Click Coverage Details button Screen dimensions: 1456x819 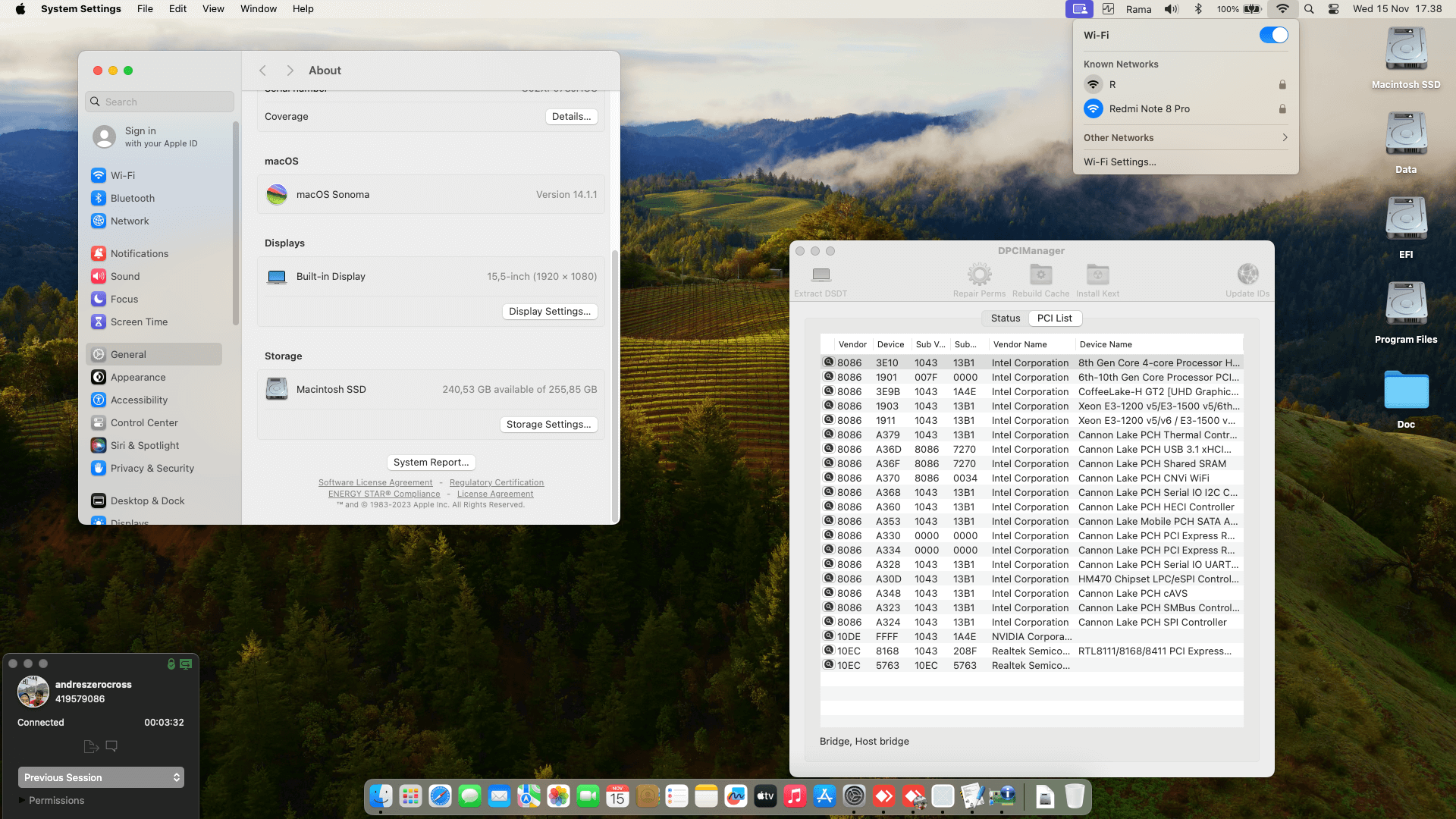click(571, 117)
